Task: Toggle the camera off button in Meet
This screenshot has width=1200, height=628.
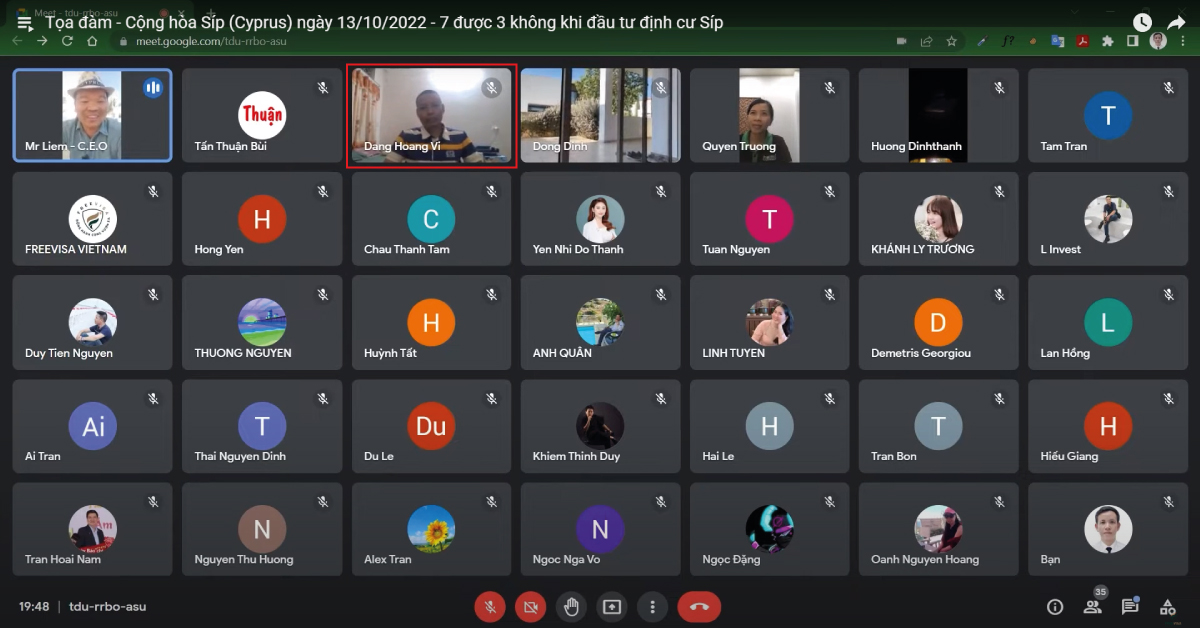Action: coord(531,606)
